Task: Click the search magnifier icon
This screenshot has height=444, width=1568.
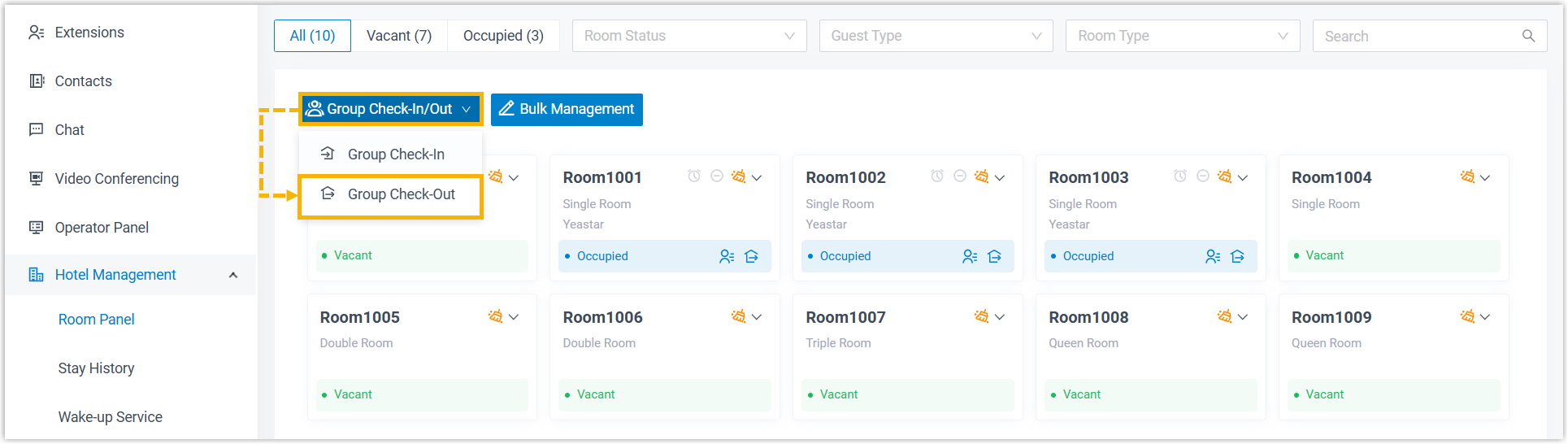Action: [1528, 36]
